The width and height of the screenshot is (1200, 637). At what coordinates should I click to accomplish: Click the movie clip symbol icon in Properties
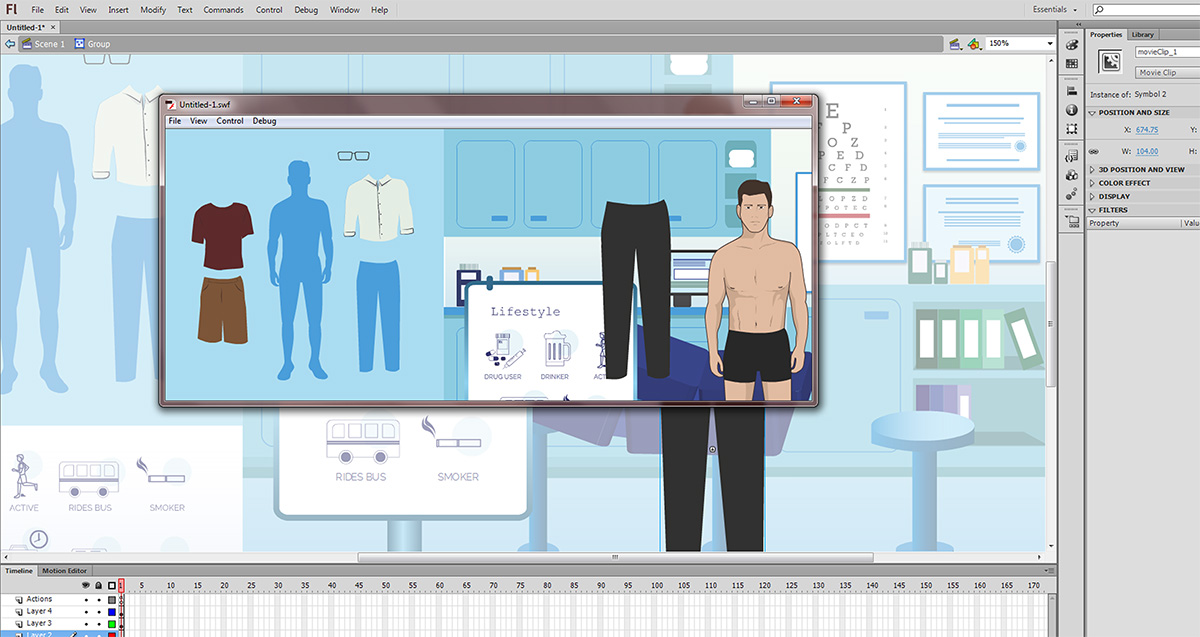(1110, 62)
